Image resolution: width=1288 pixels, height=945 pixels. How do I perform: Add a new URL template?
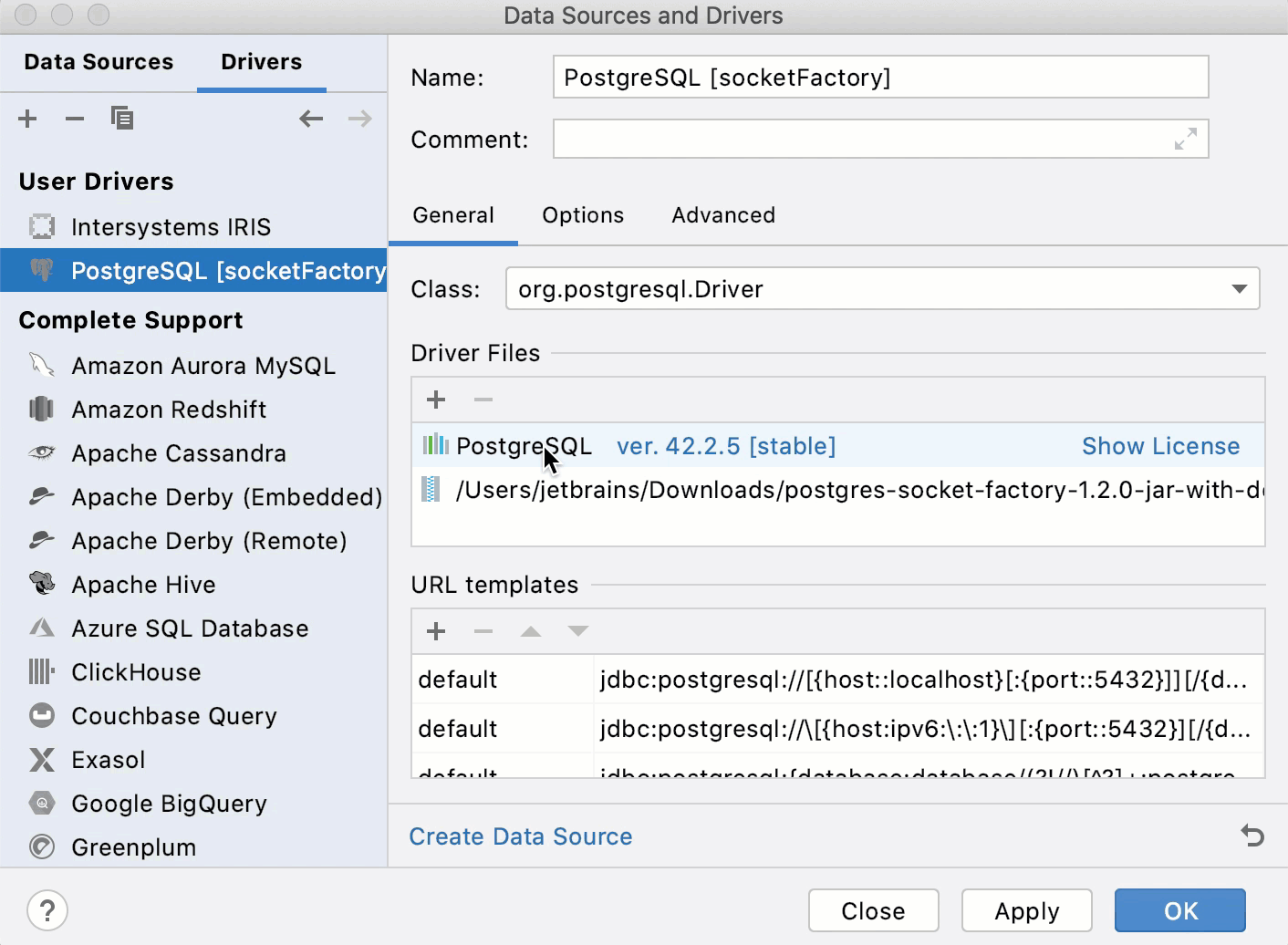point(436,631)
